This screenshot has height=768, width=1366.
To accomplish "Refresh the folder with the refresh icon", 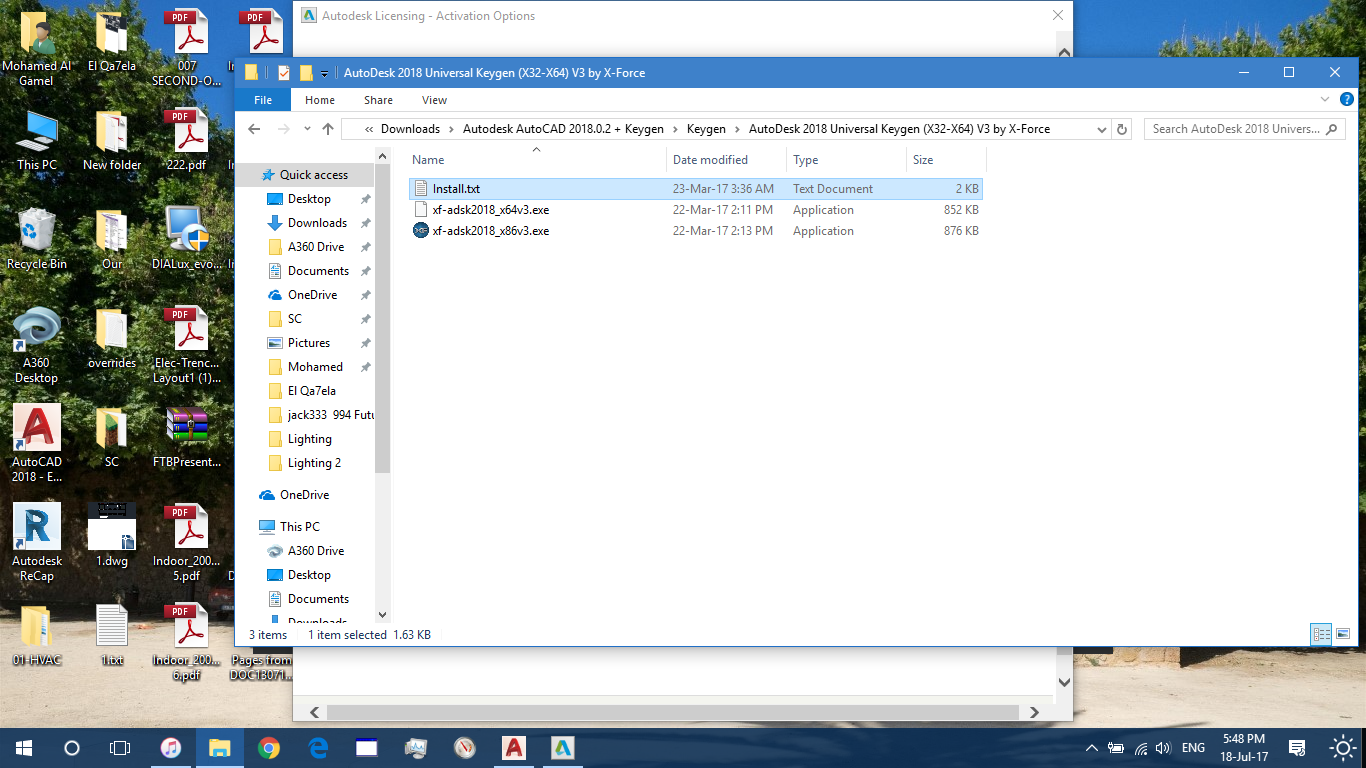I will (1122, 129).
